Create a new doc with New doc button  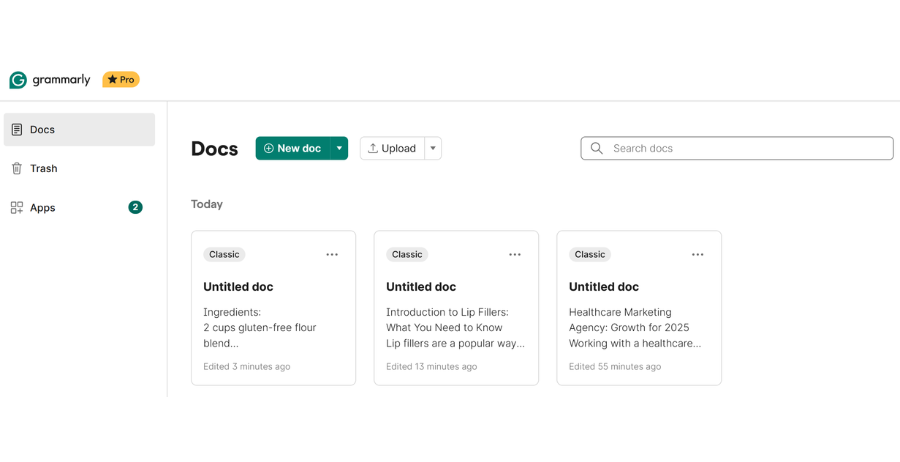(293, 148)
